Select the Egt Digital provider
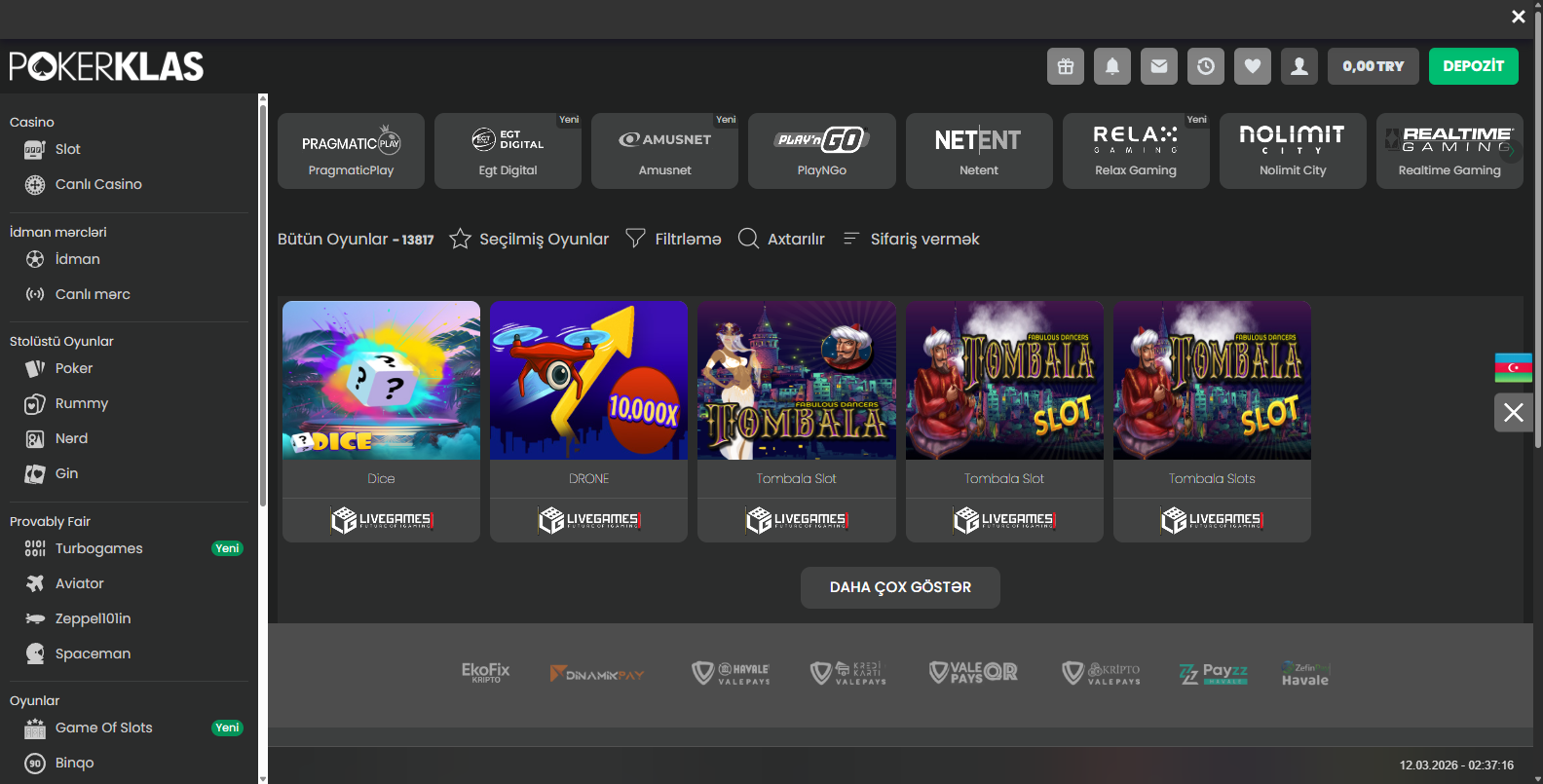 tap(508, 151)
